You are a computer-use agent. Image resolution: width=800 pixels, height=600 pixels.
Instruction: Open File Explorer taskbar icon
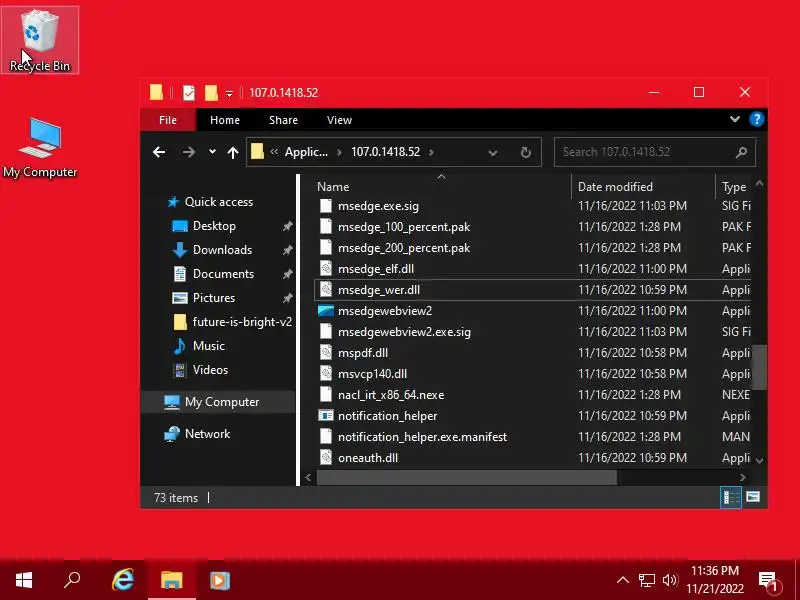pos(172,580)
